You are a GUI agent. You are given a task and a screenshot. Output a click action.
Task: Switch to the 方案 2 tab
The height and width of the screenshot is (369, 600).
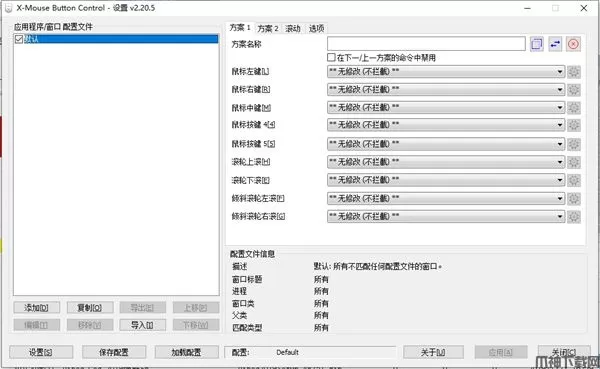(268, 28)
